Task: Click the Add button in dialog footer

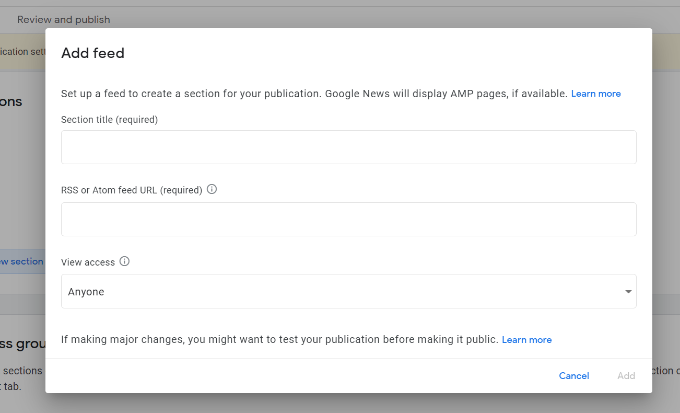Action: click(x=625, y=376)
